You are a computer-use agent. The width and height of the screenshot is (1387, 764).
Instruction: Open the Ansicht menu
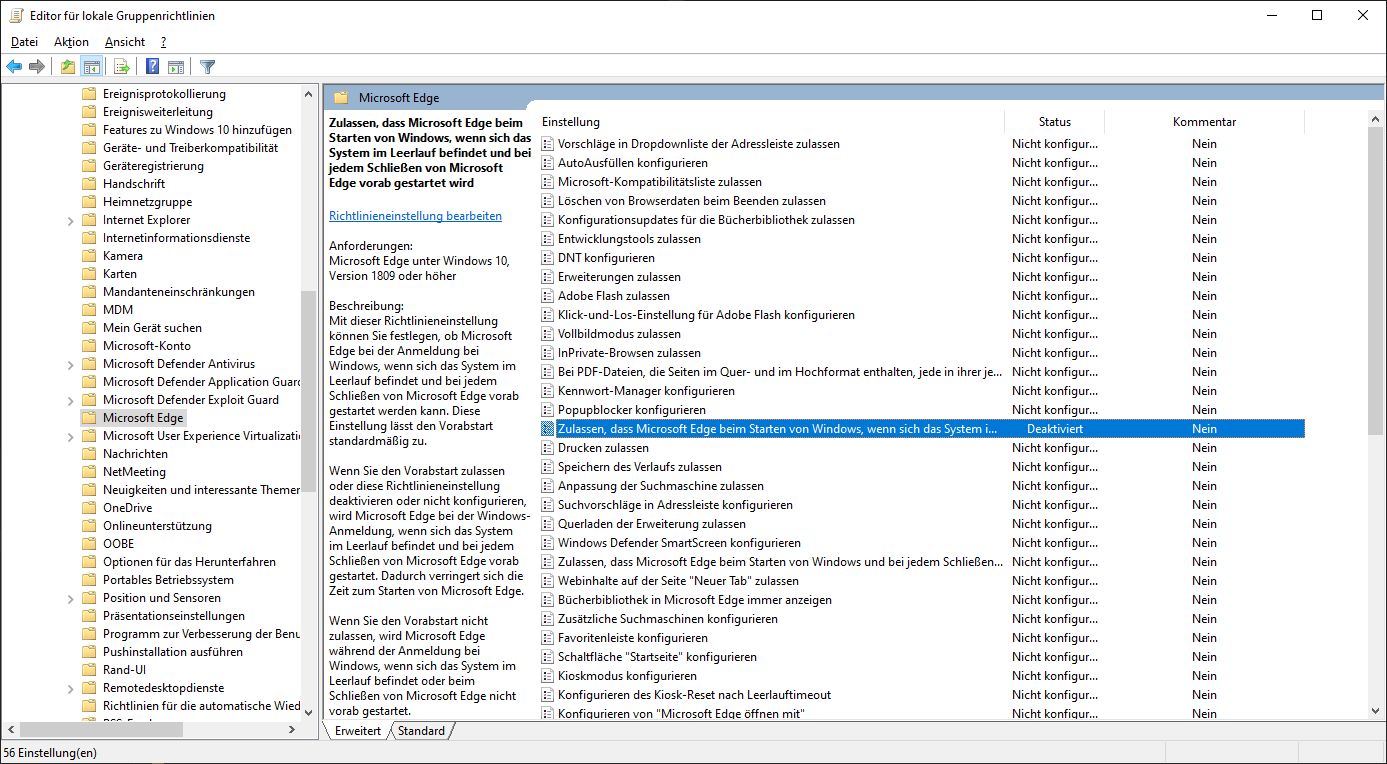pos(125,42)
